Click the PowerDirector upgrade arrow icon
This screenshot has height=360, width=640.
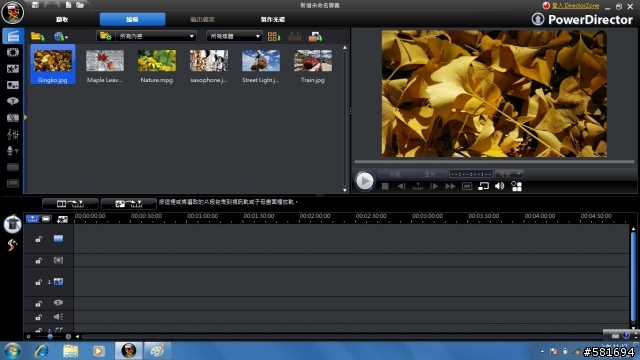[x=538, y=19]
